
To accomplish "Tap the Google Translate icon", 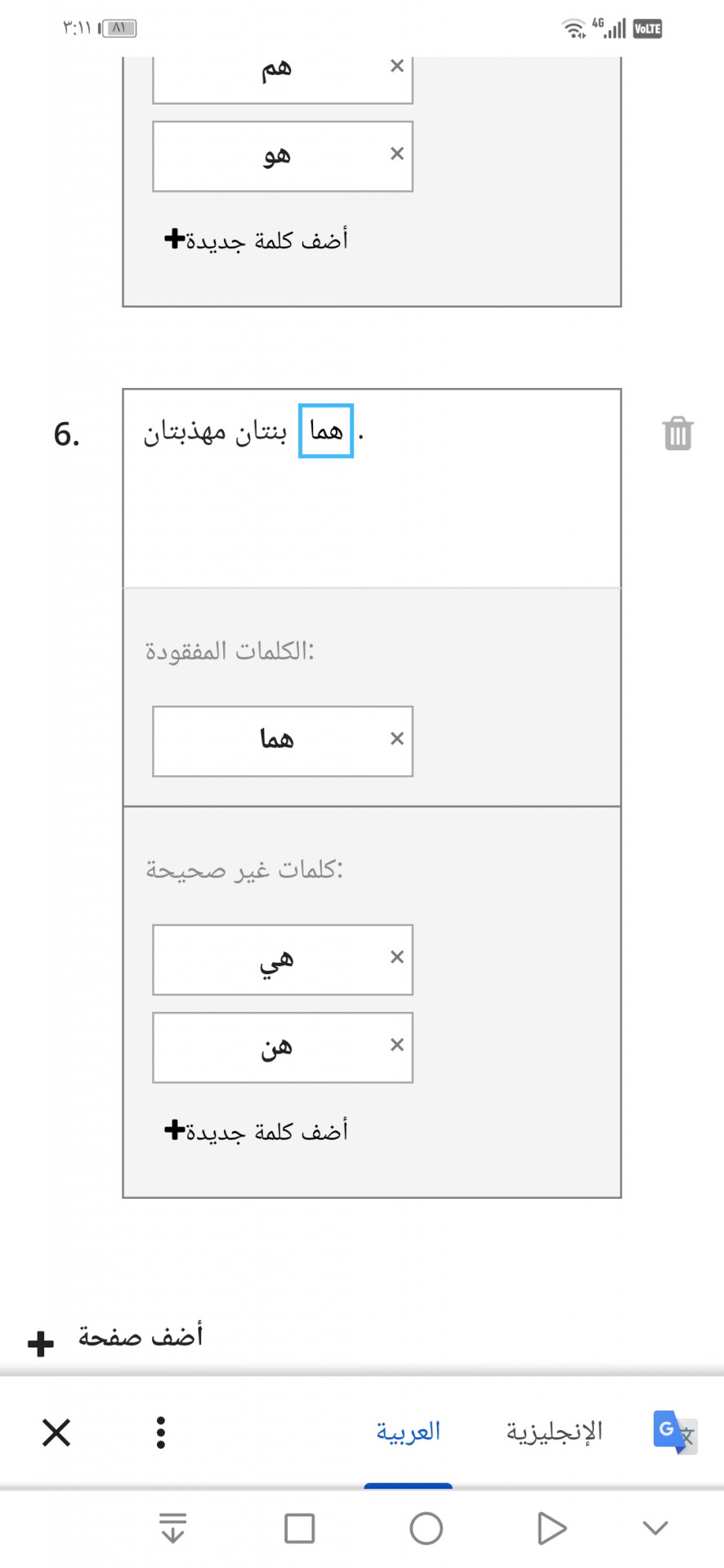I will click(674, 1432).
